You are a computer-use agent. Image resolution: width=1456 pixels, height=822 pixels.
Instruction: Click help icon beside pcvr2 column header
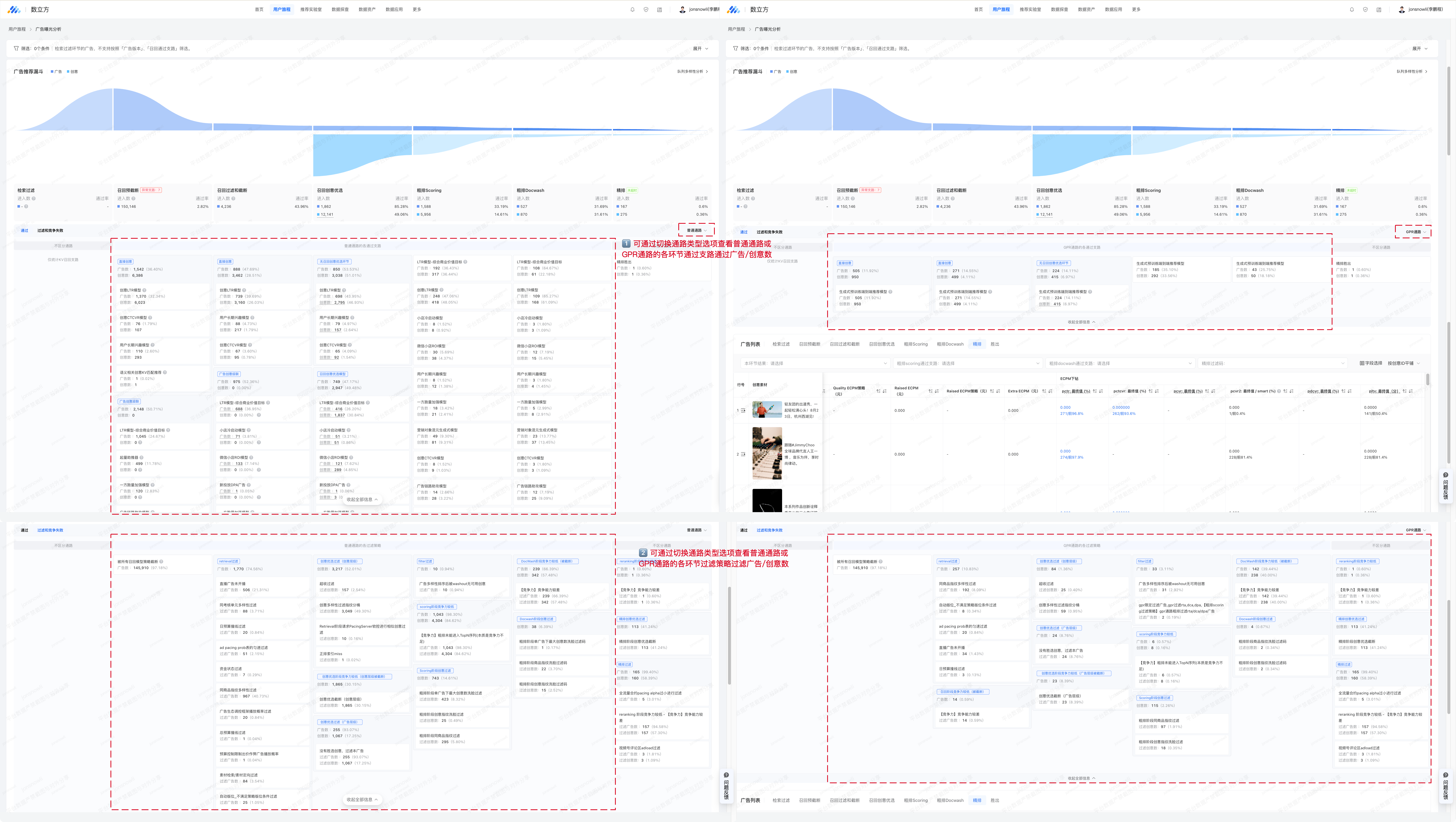coord(1279,391)
